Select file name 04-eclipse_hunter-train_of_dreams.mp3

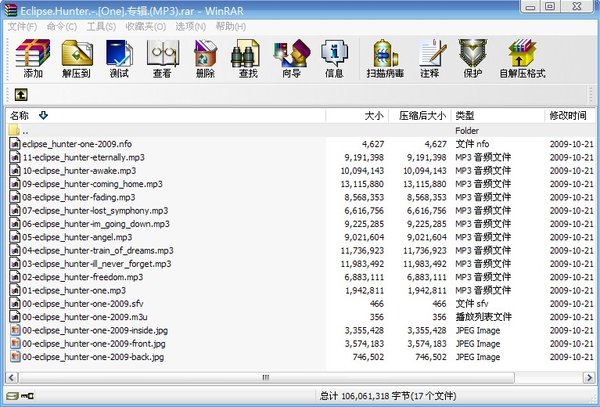pyautogui.click(x=98, y=251)
